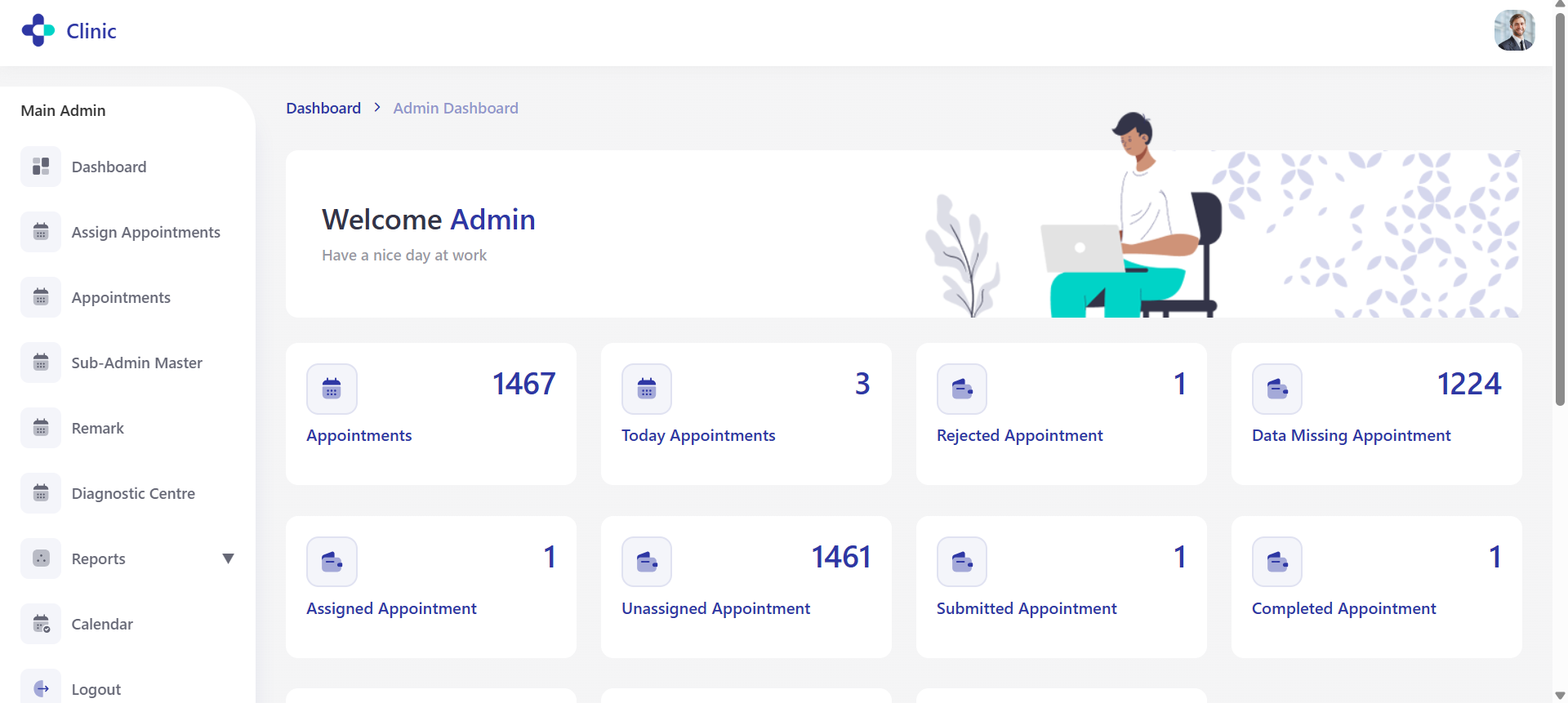Click the Today Appointments card icon

point(646,389)
